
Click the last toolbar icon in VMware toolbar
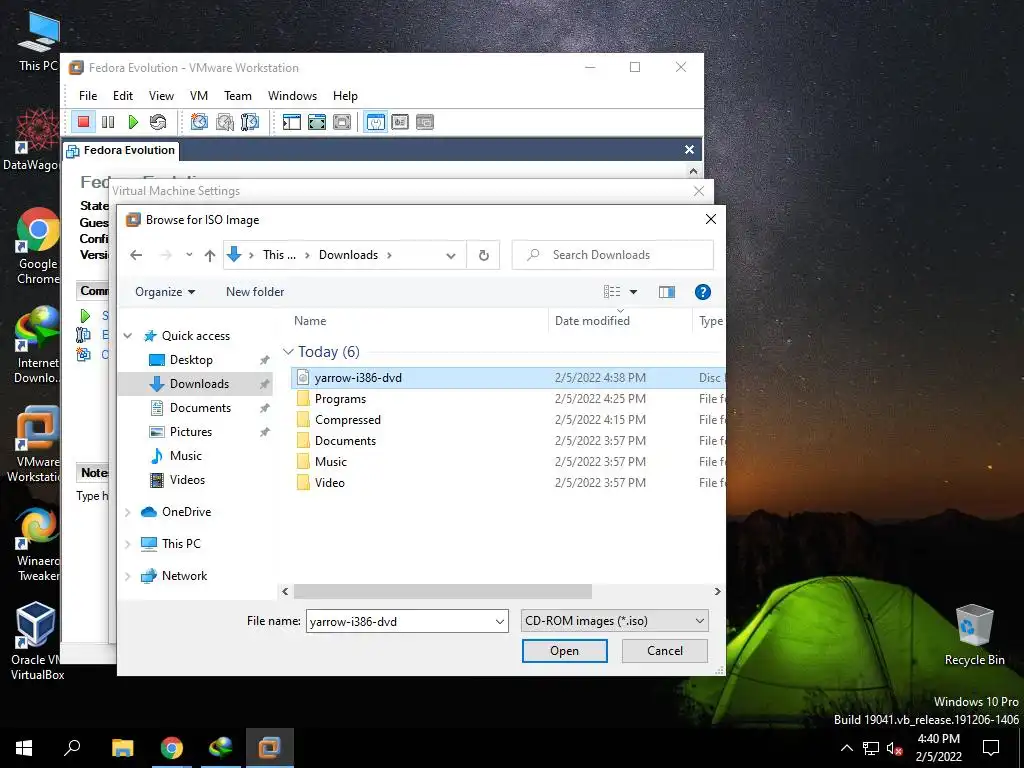[x=425, y=122]
